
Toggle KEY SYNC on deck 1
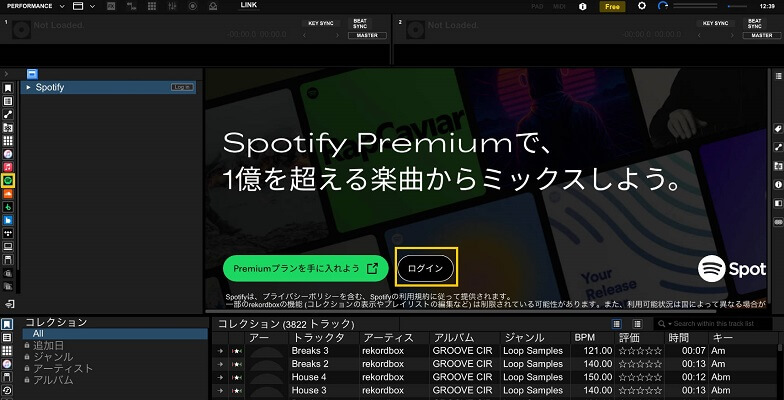pyautogui.click(x=320, y=23)
